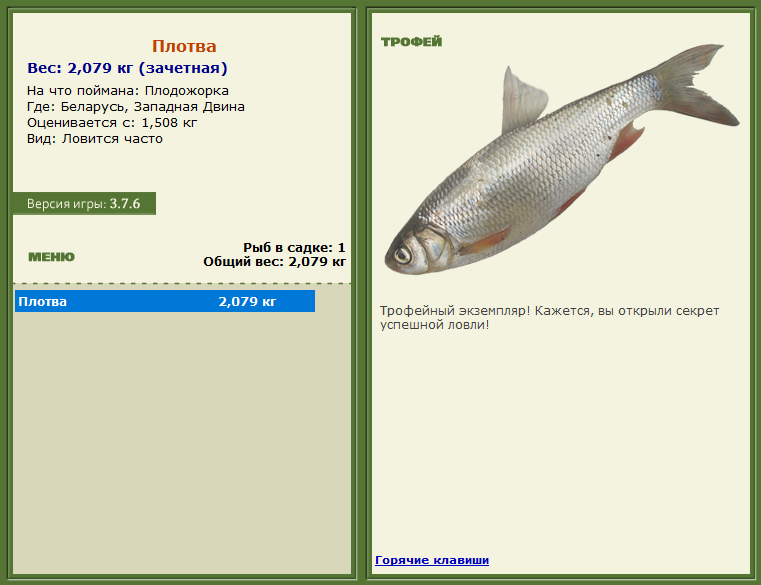Screen dimensions: 761x585
Task: Click the Плотва title heading
Action: point(184,46)
